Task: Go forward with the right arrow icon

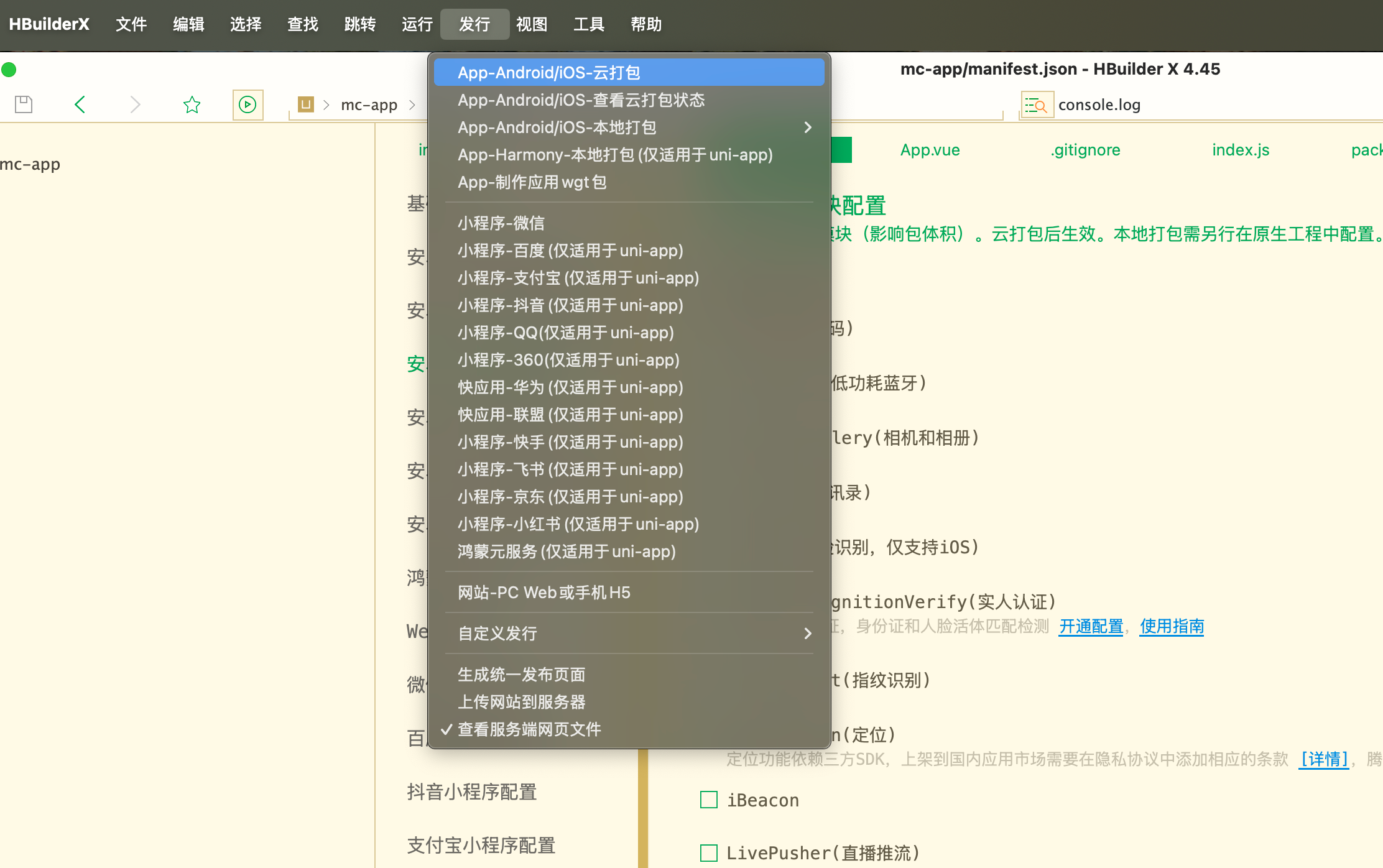Action: [135, 104]
